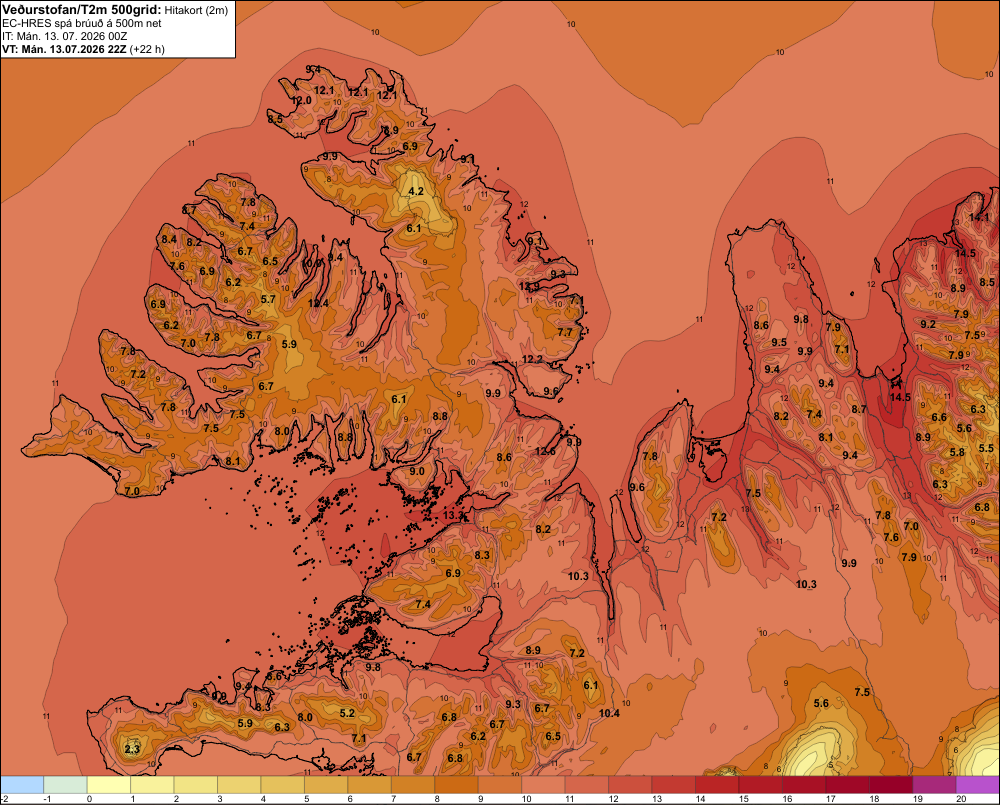Click the title text "Veðurstofan/T2m 500grid:"

tap(82, 10)
